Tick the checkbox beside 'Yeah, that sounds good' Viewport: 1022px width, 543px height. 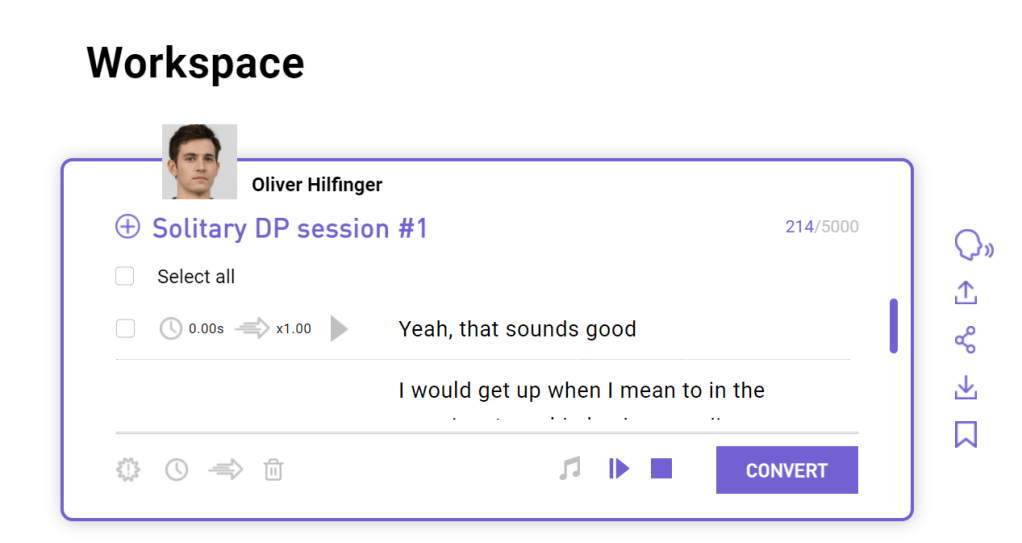pyautogui.click(x=125, y=328)
